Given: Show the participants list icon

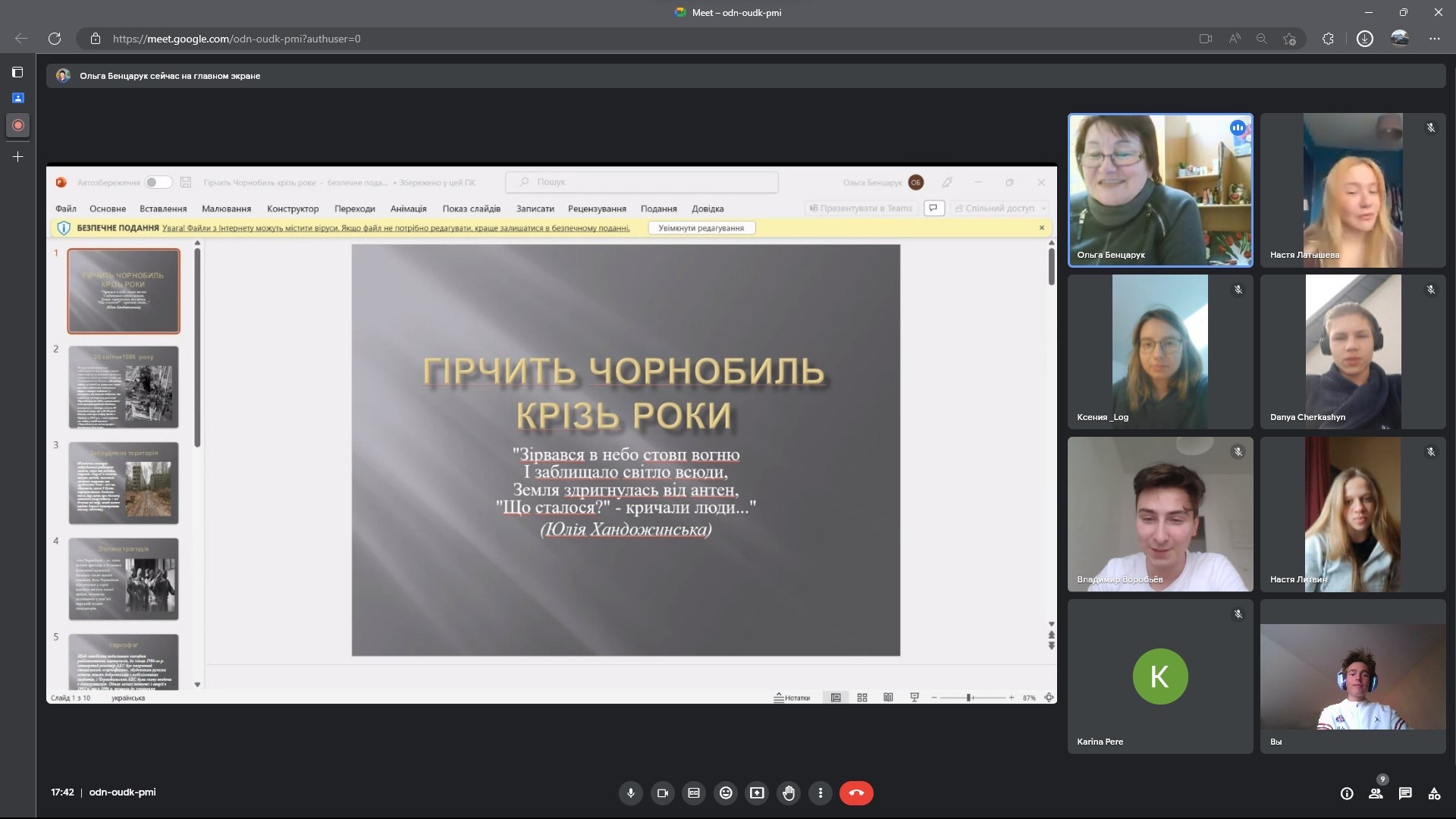Looking at the screenshot, I should point(1376,793).
